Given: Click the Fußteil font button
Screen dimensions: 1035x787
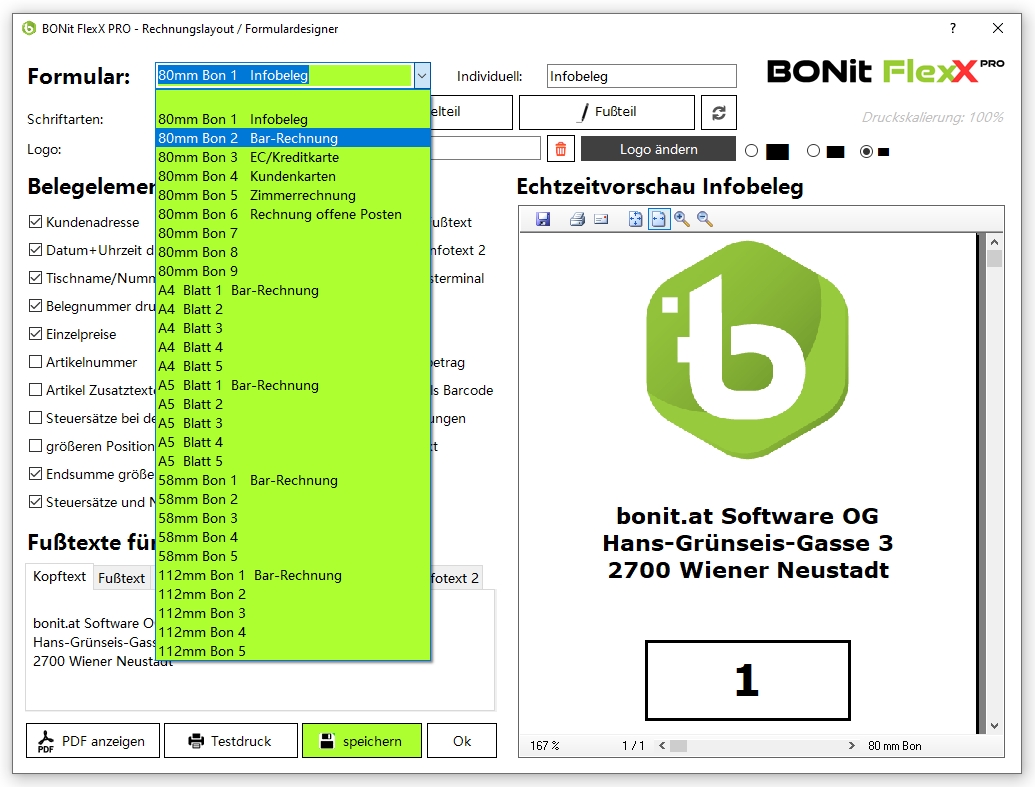Looking at the screenshot, I should coord(607,112).
